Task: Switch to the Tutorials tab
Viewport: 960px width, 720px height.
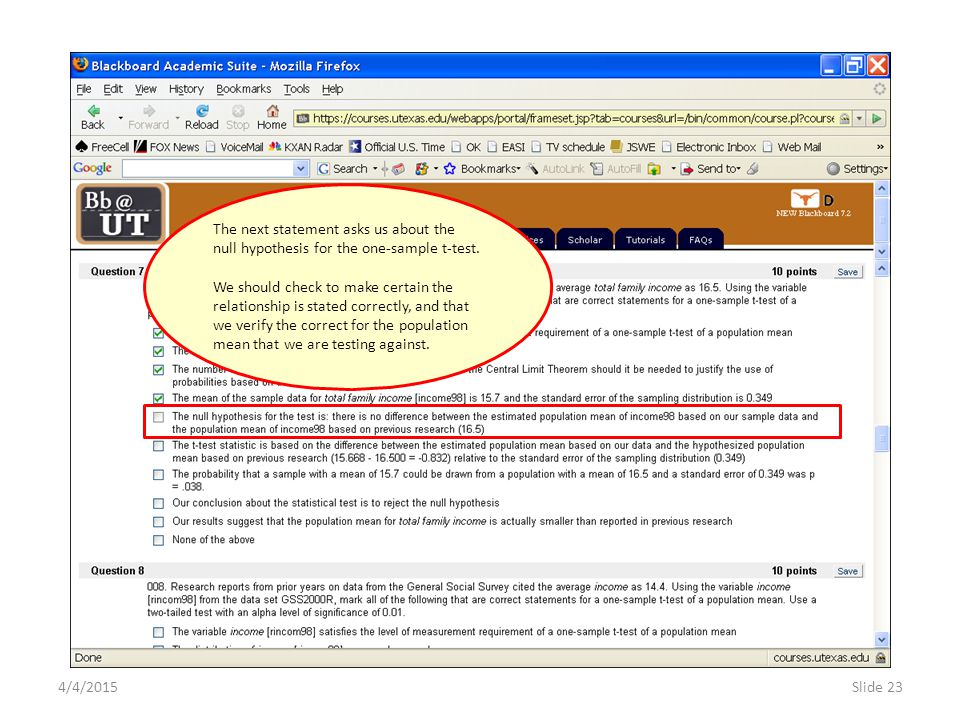Action: point(645,239)
